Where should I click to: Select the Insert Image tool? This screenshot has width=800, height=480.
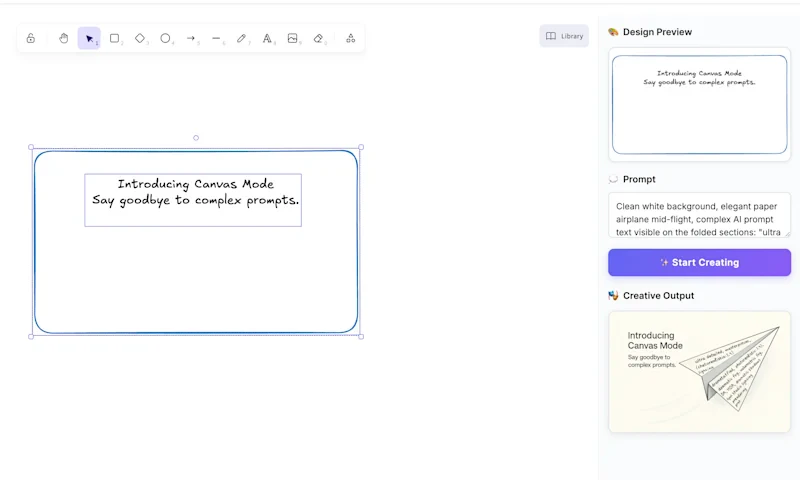click(293, 38)
